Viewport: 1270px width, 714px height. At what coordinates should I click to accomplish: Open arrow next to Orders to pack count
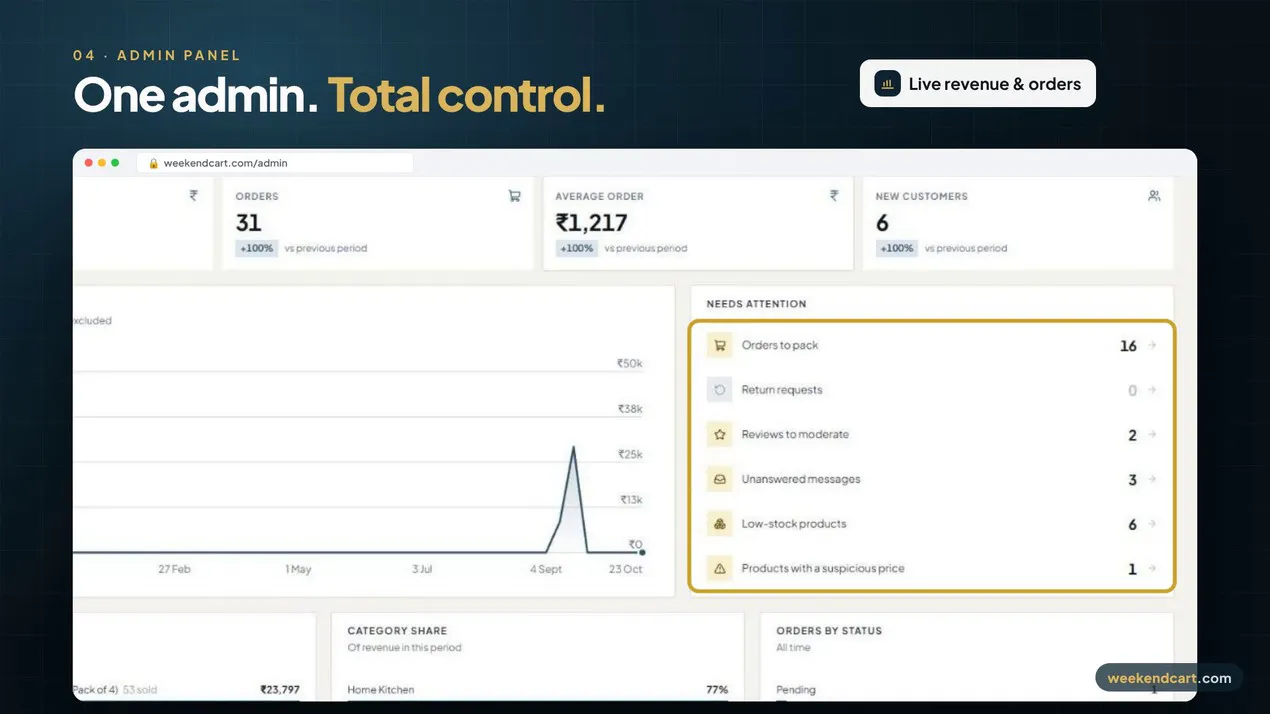click(x=1151, y=345)
